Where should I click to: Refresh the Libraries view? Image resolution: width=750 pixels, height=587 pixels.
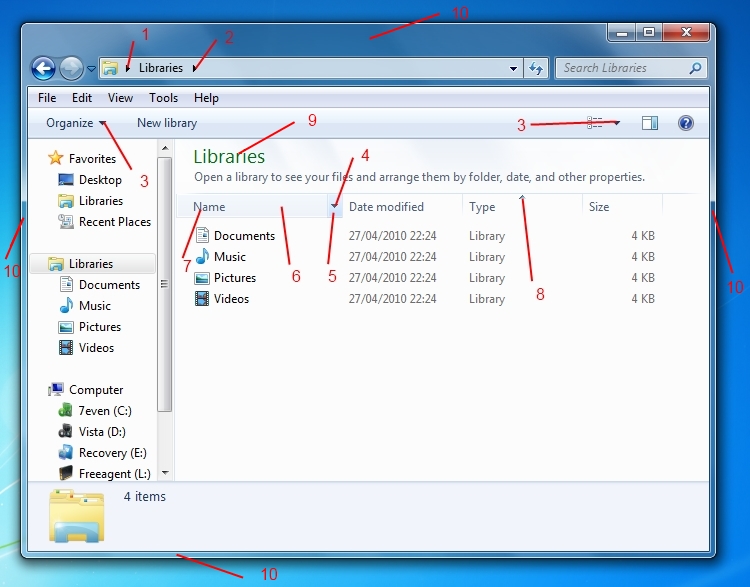pyautogui.click(x=536, y=69)
